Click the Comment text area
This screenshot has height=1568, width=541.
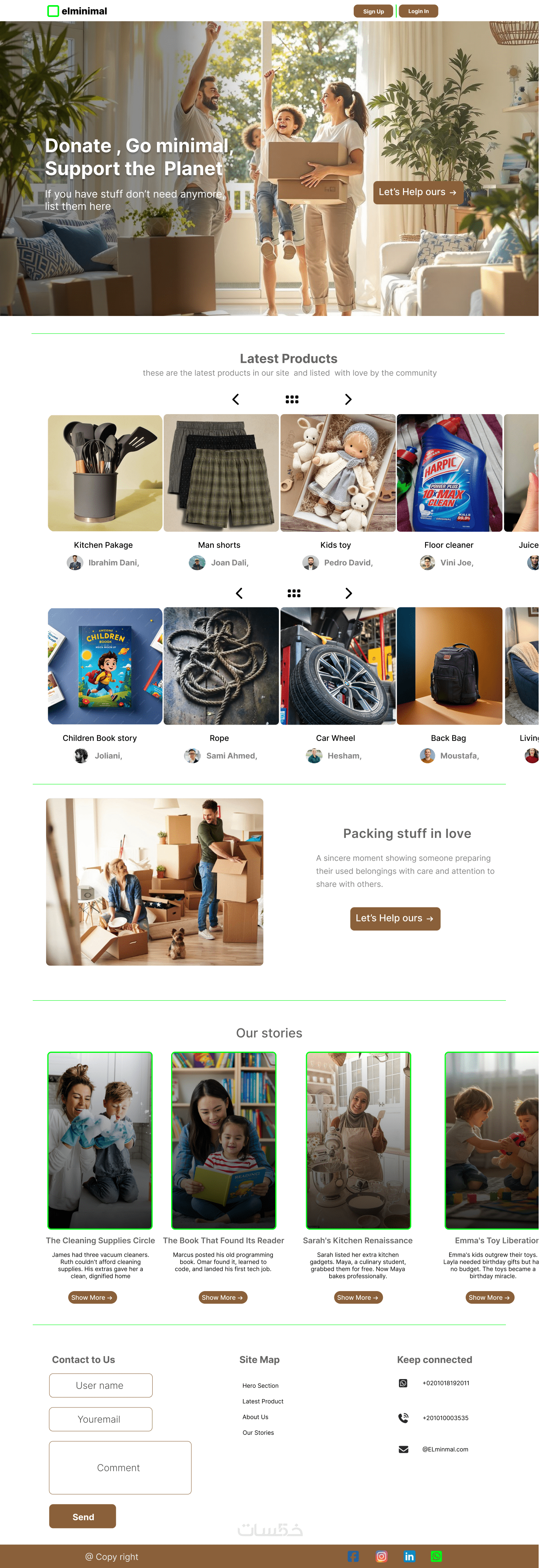click(121, 1467)
